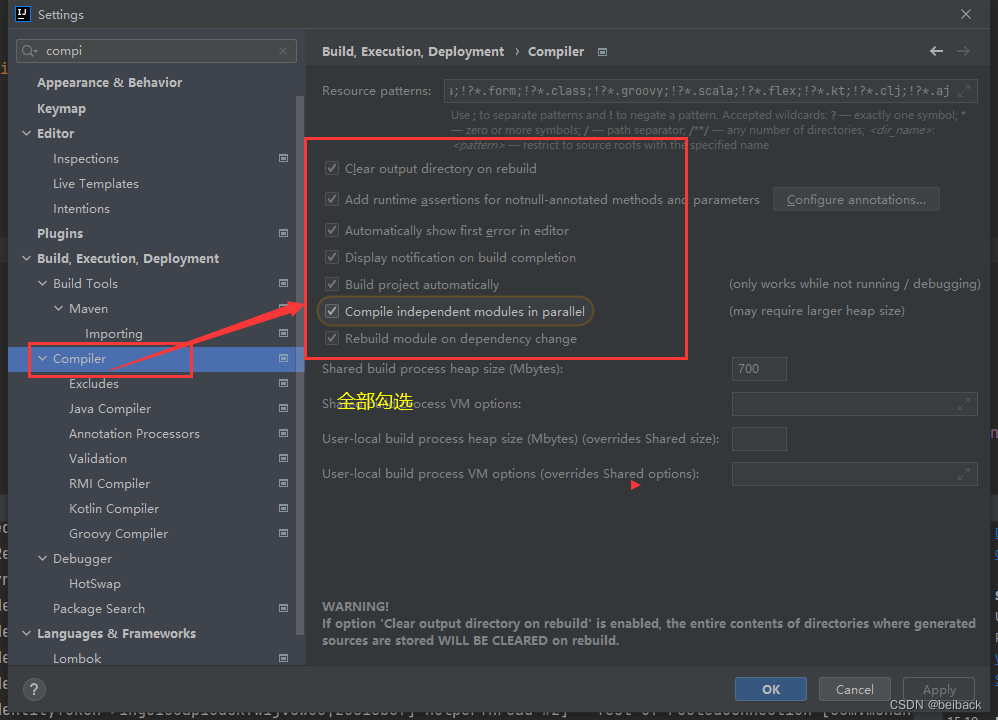Select Live Templates under Editor

(x=95, y=183)
